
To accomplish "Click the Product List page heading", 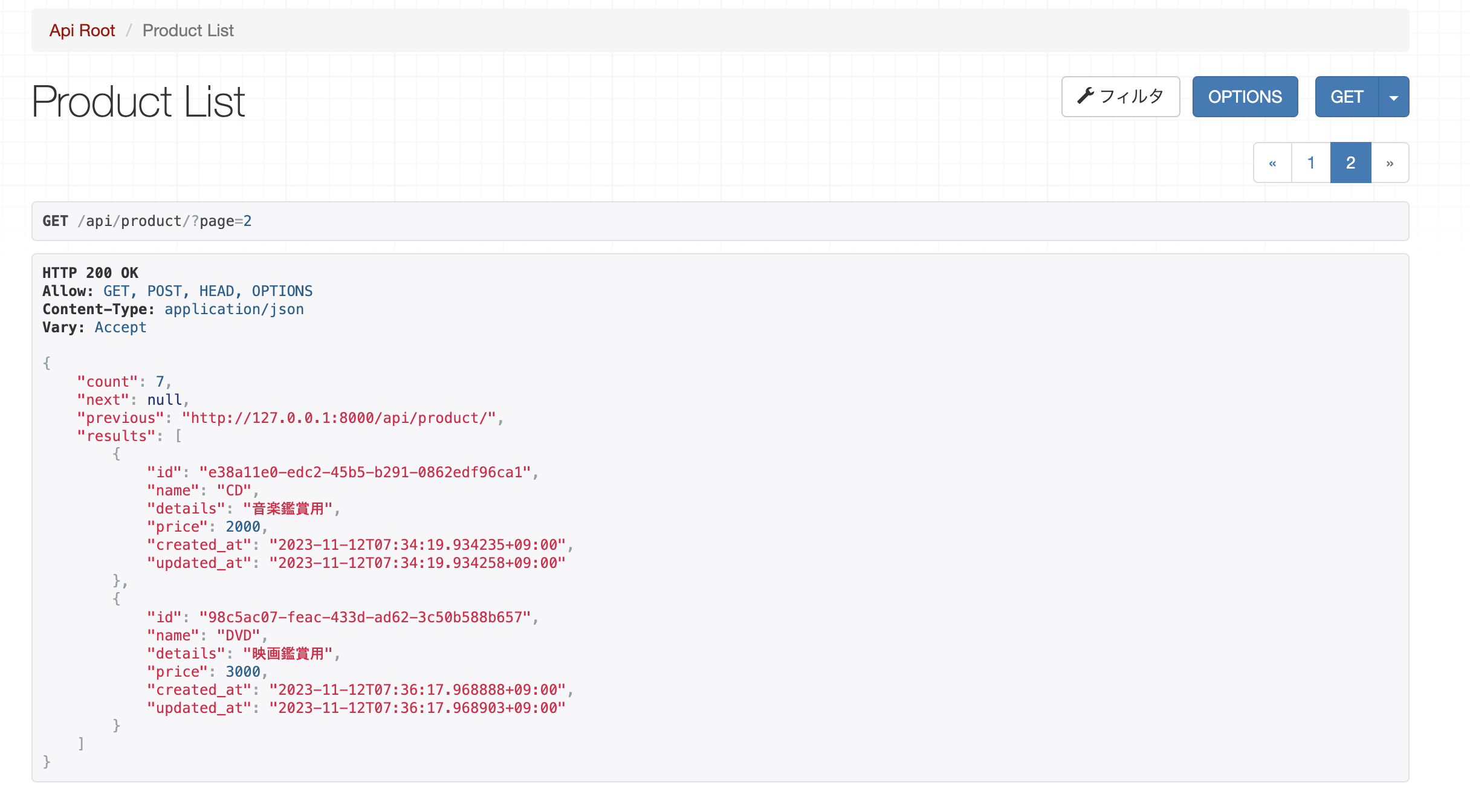I will [x=138, y=101].
